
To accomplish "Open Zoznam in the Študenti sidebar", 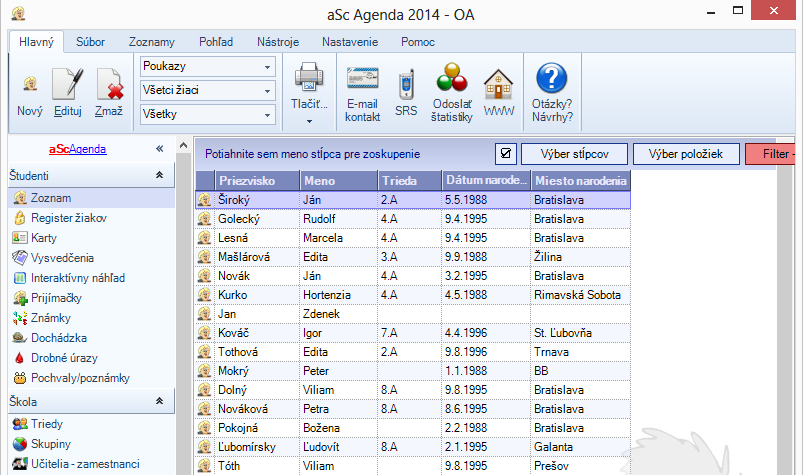I will (91, 198).
